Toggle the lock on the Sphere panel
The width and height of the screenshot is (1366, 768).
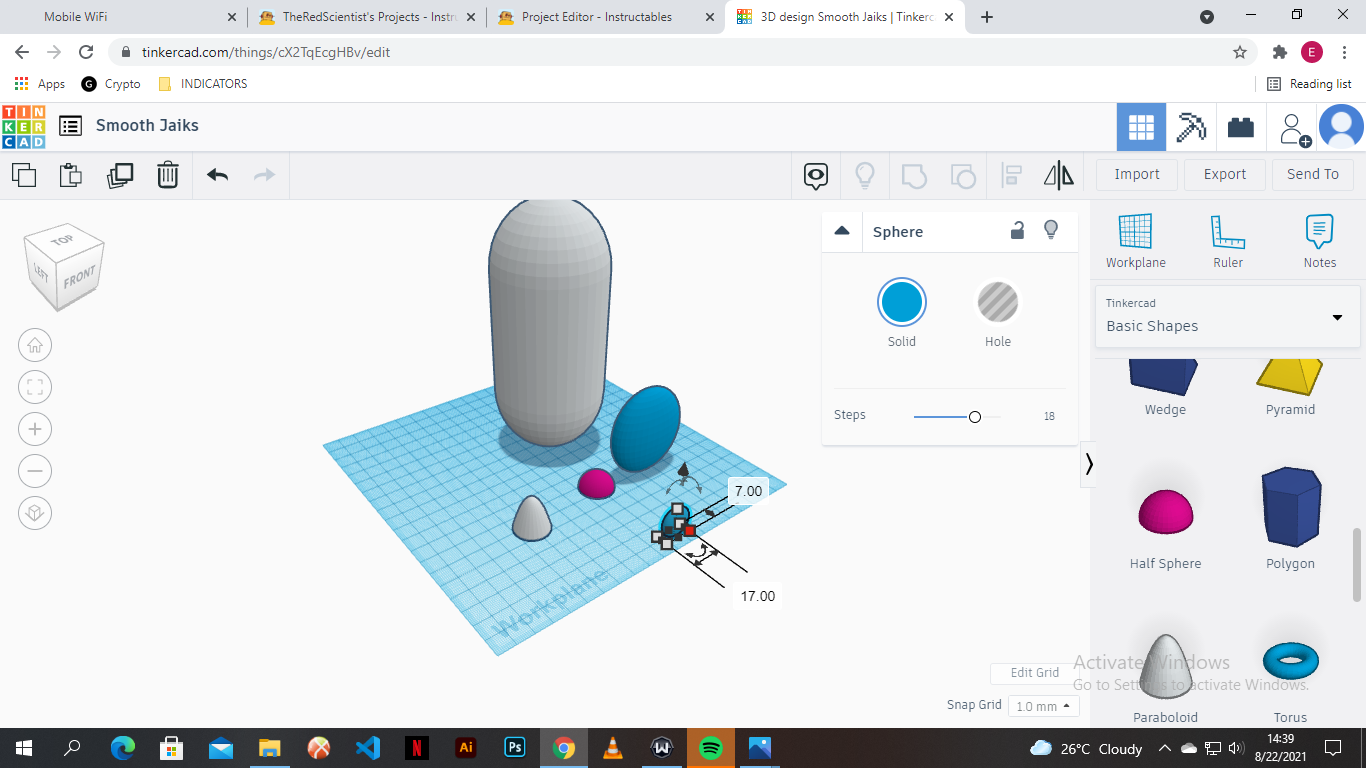pos(1017,230)
